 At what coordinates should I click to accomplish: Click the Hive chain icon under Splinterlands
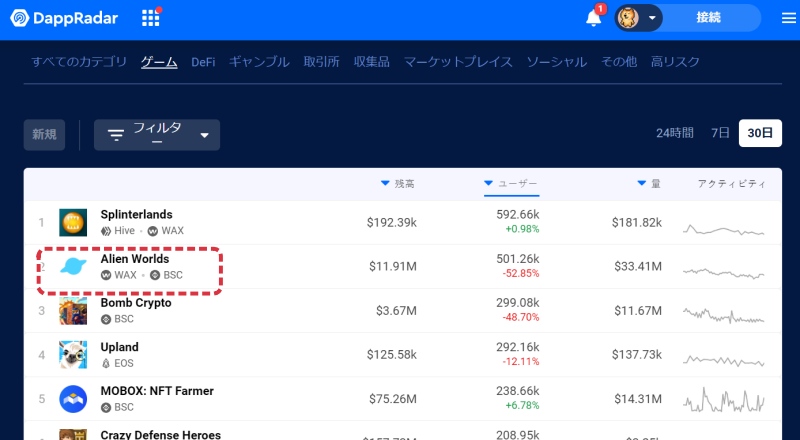[x=106, y=231]
